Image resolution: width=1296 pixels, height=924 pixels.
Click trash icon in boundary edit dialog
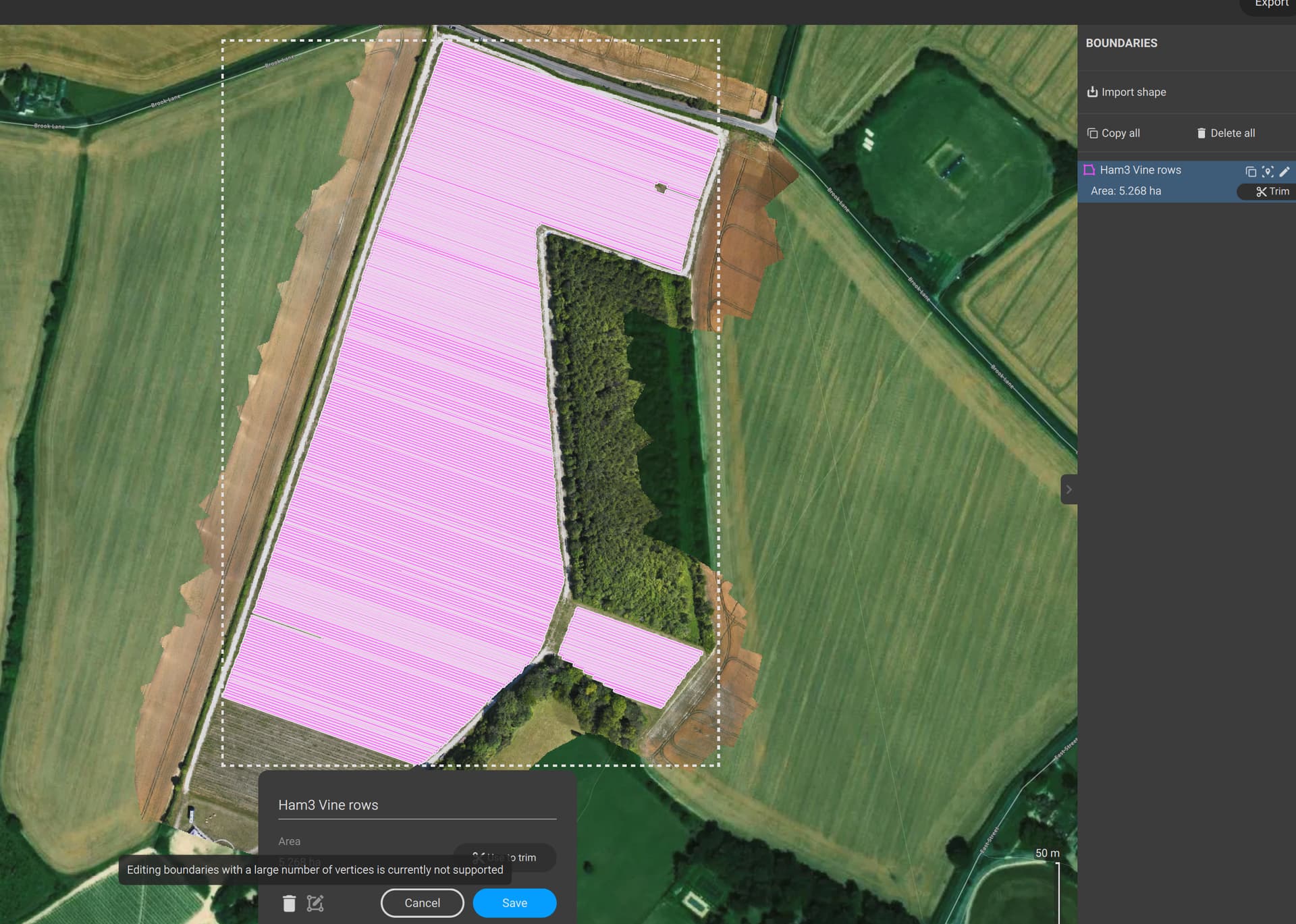coord(289,903)
